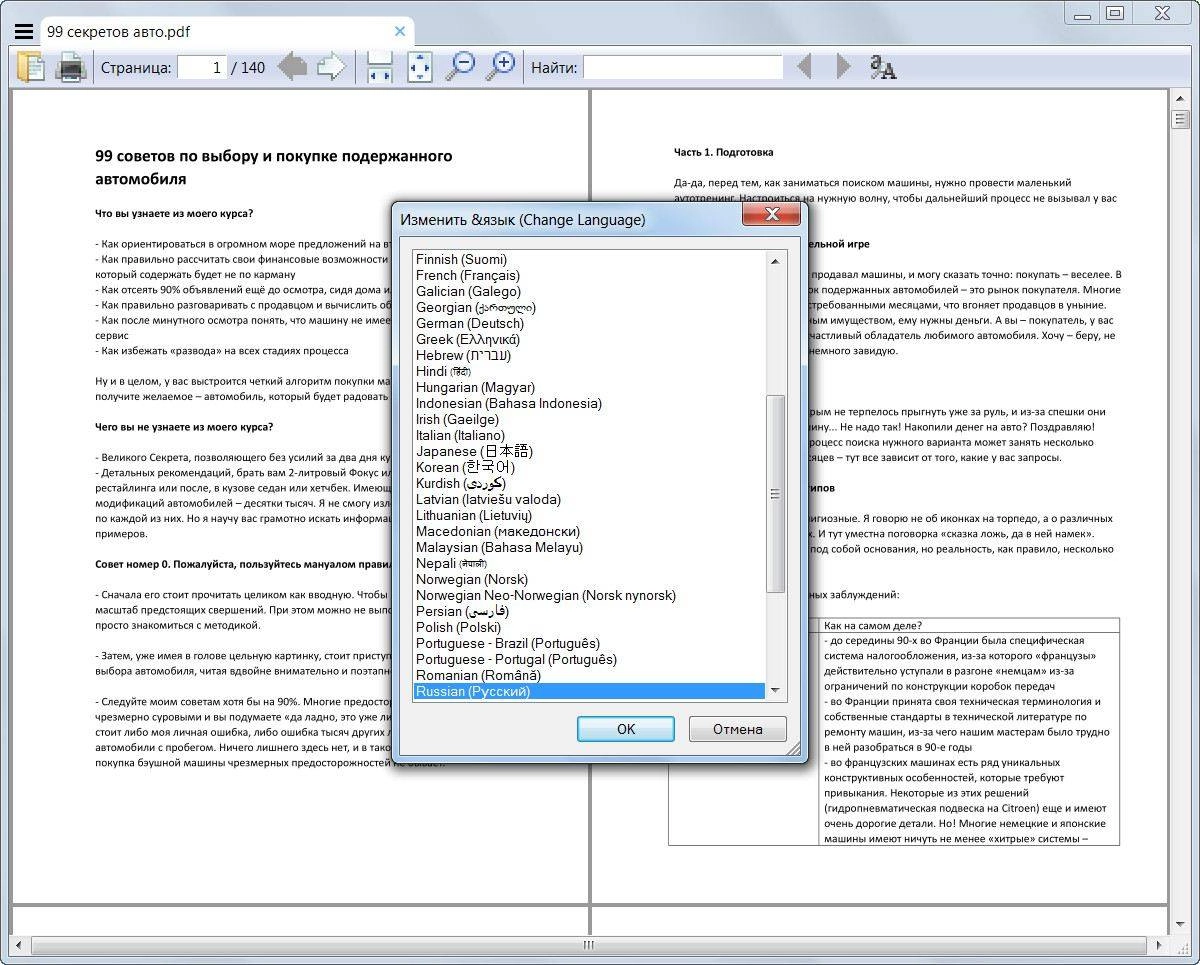Select German (Deutsch) language
The image size is (1200, 965).
click(x=589, y=323)
